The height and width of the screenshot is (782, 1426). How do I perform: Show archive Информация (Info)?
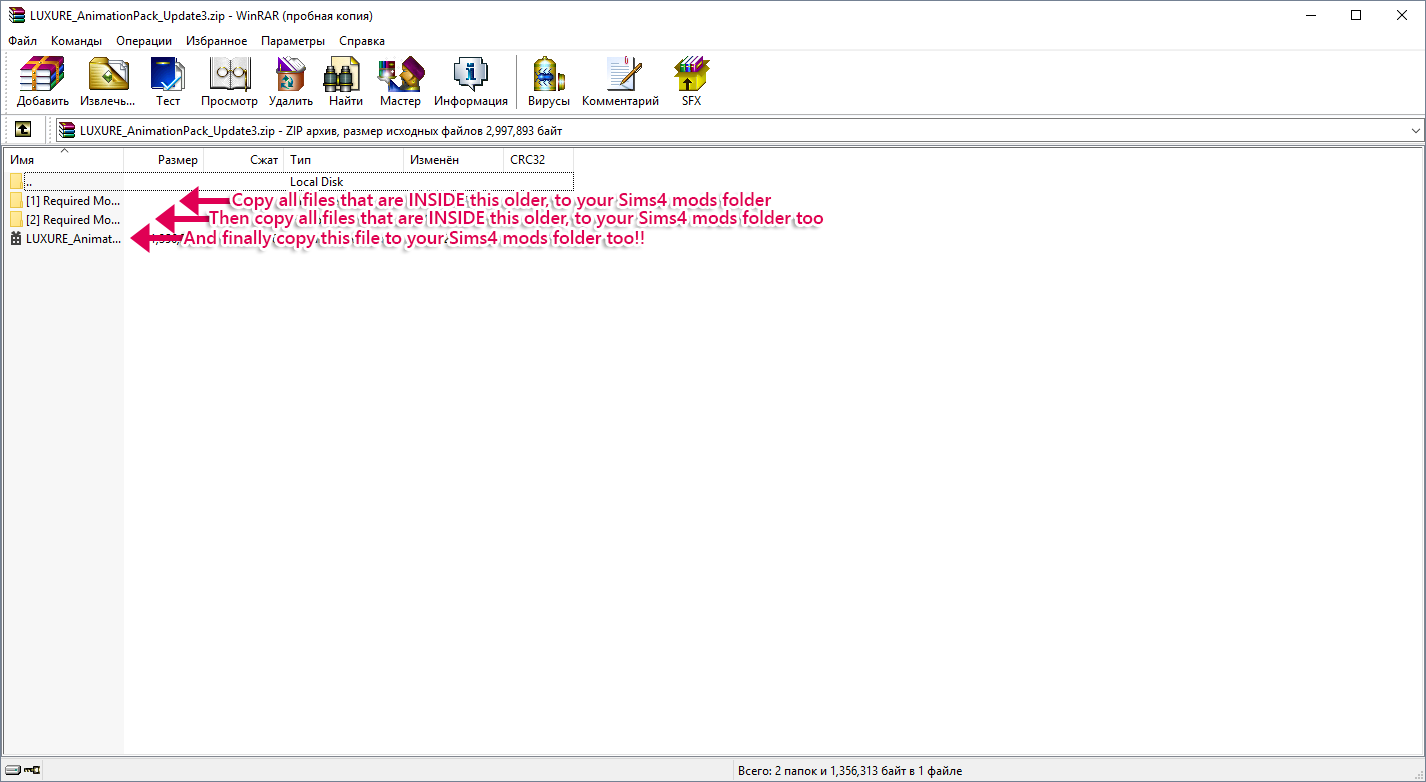[x=471, y=82]
